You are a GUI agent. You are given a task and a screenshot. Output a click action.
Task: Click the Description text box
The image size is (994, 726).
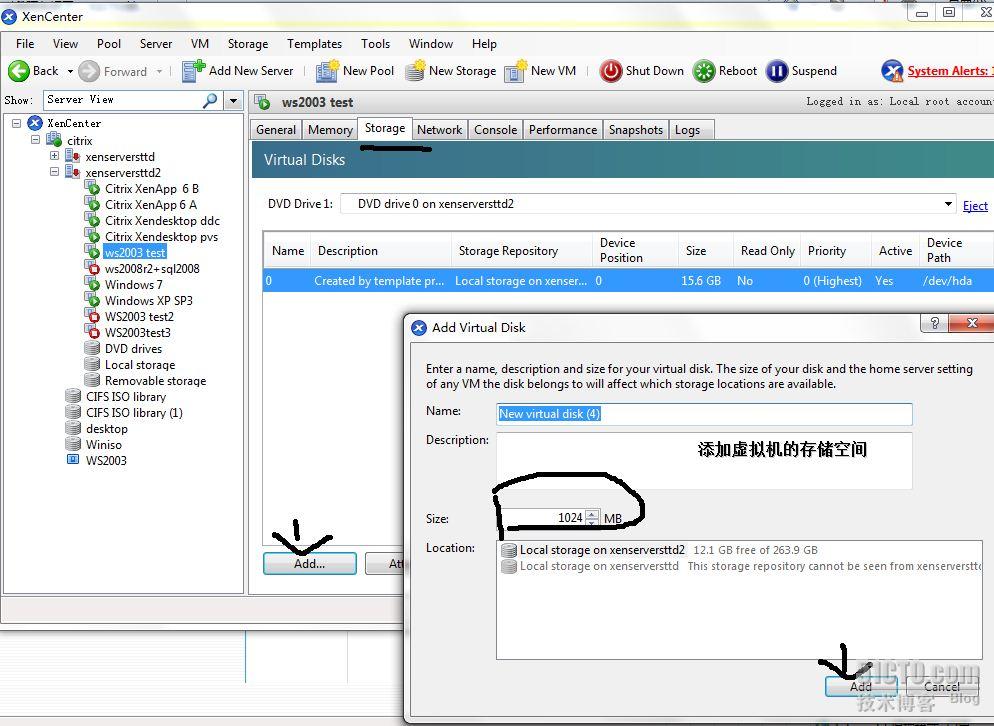pos(704,460)
